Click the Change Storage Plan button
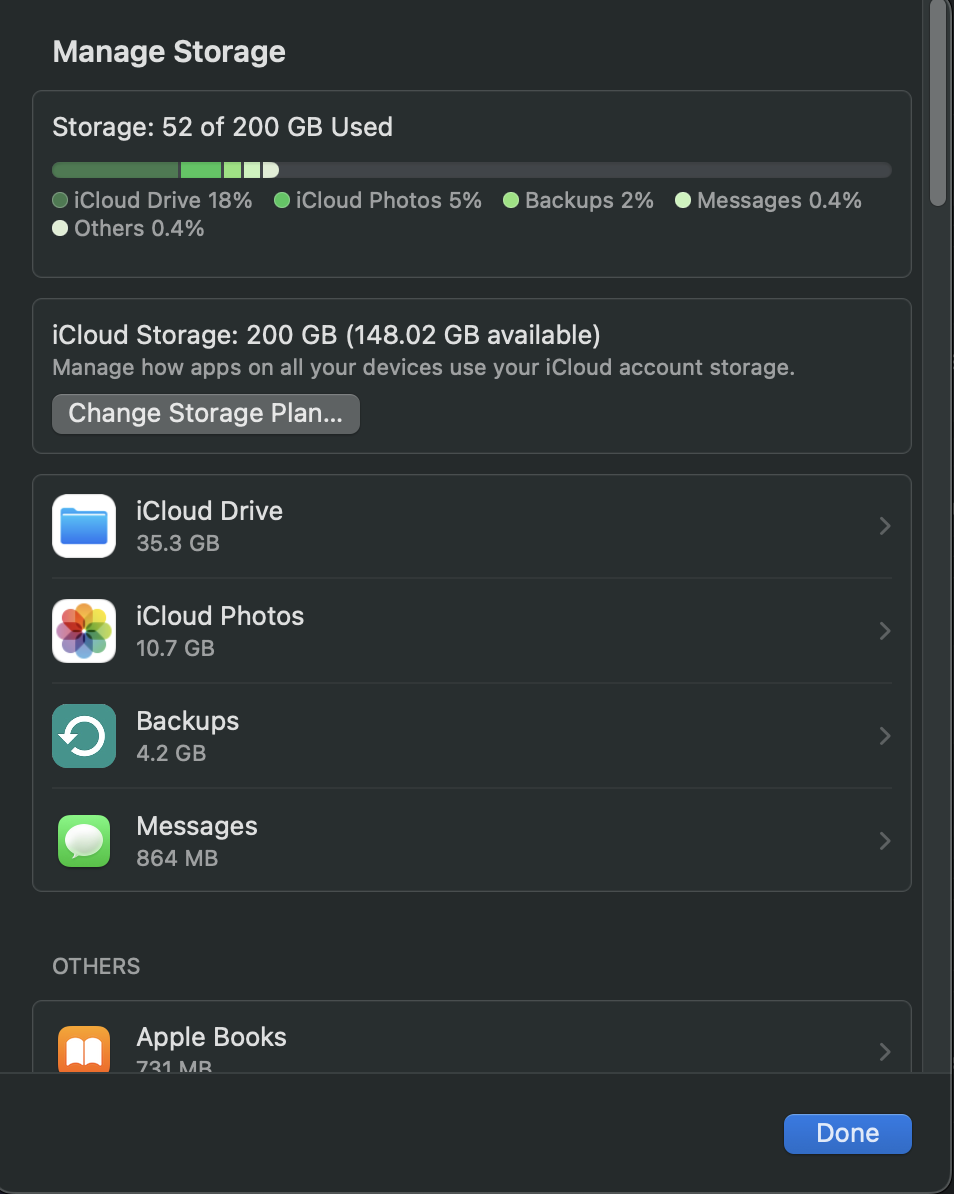The image size is (954, 1194). point(205,412)
